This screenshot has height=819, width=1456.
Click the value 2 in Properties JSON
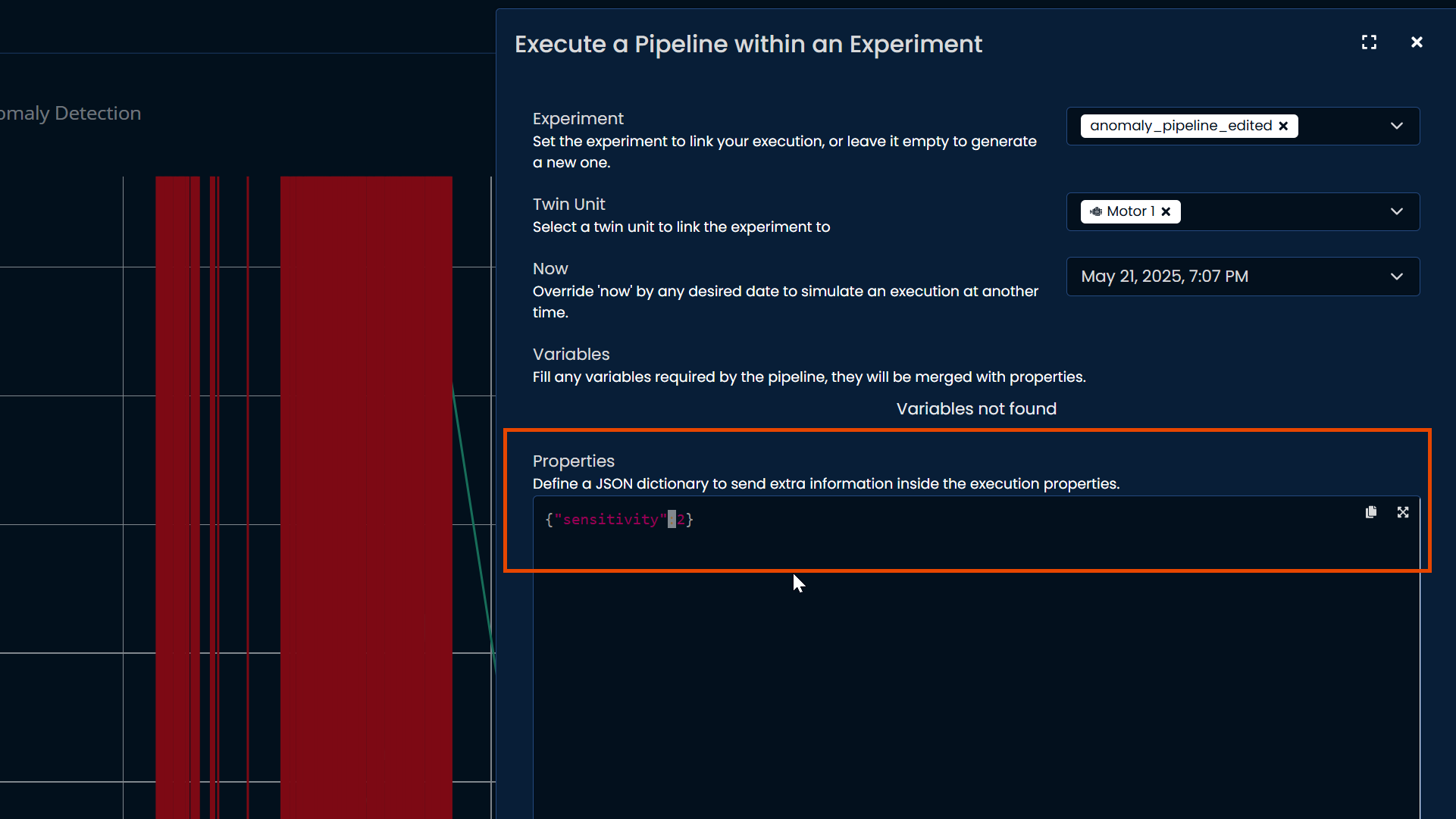681,520
